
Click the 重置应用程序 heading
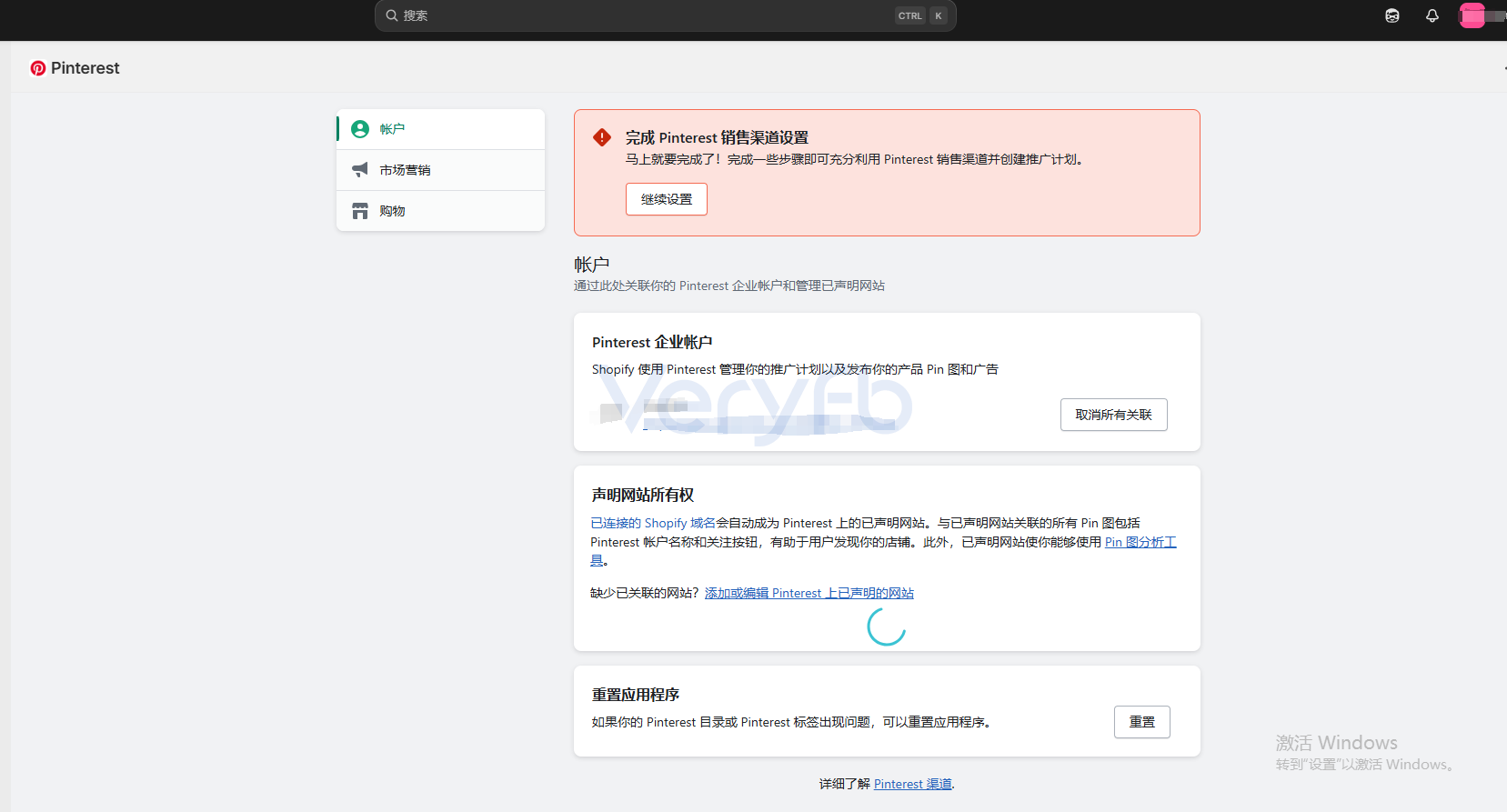(636, 695)
